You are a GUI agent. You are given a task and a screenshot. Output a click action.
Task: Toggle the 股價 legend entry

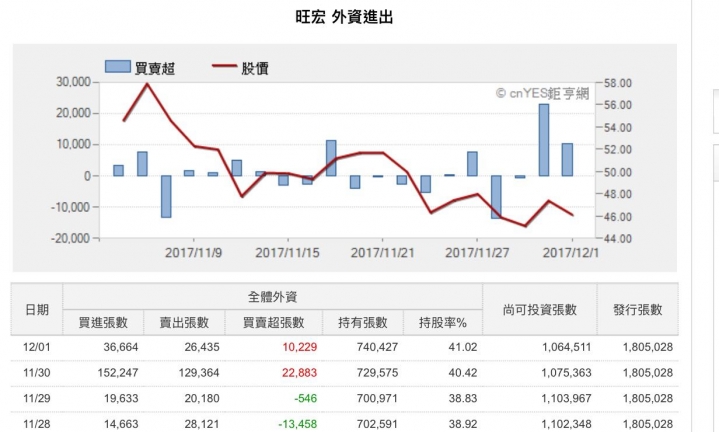tap(240, 68)
